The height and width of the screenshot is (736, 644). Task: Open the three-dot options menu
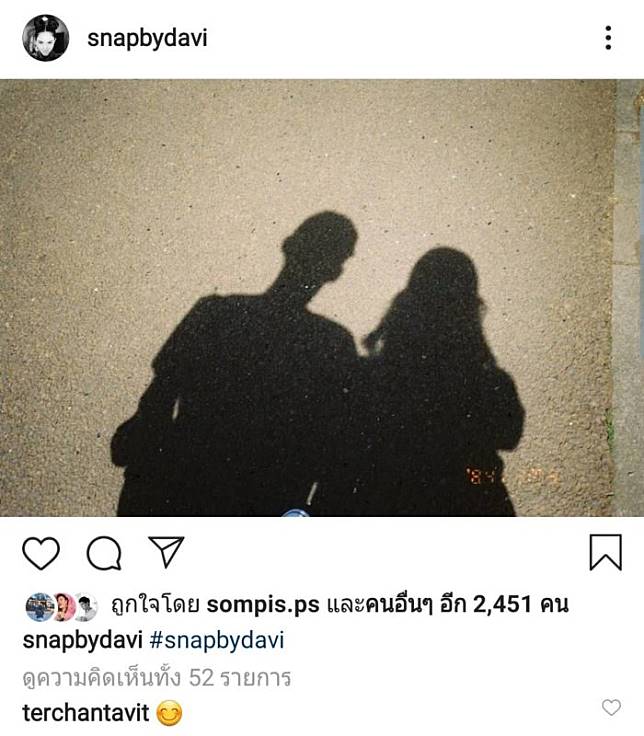(x=608, y=38)
